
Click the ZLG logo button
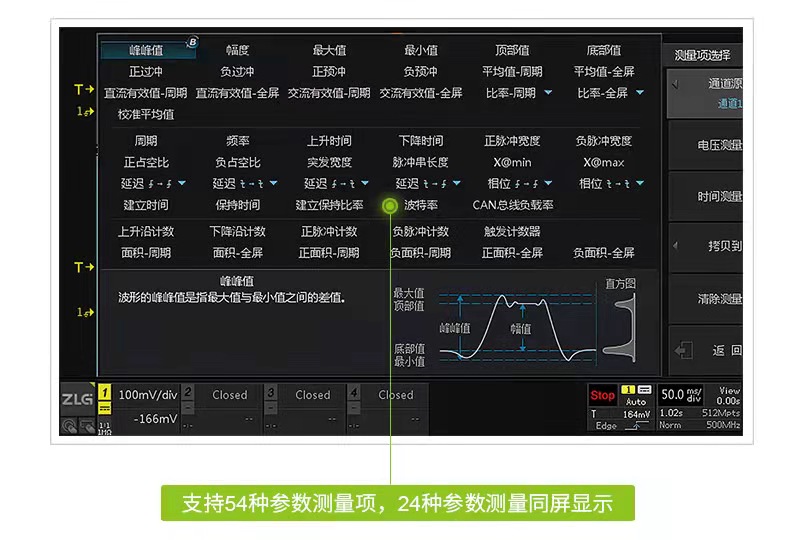(x=77, y=399)
